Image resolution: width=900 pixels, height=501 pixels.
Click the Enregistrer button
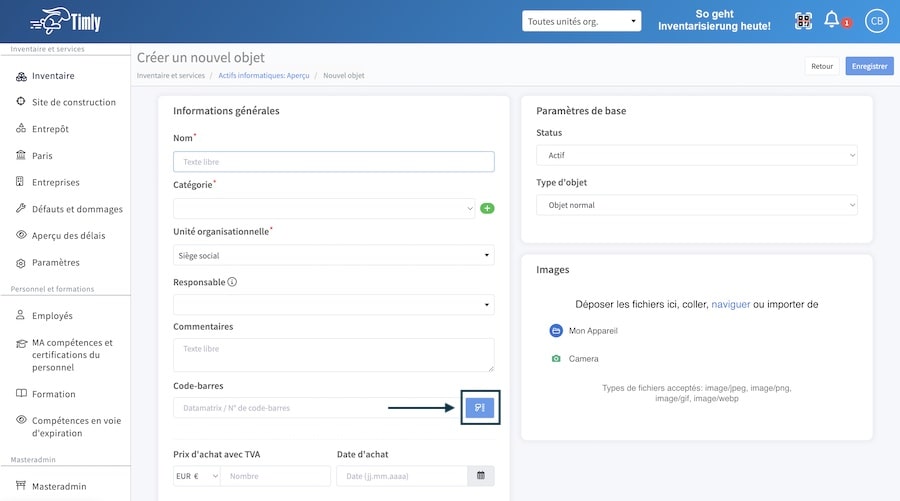coord(869,66)
